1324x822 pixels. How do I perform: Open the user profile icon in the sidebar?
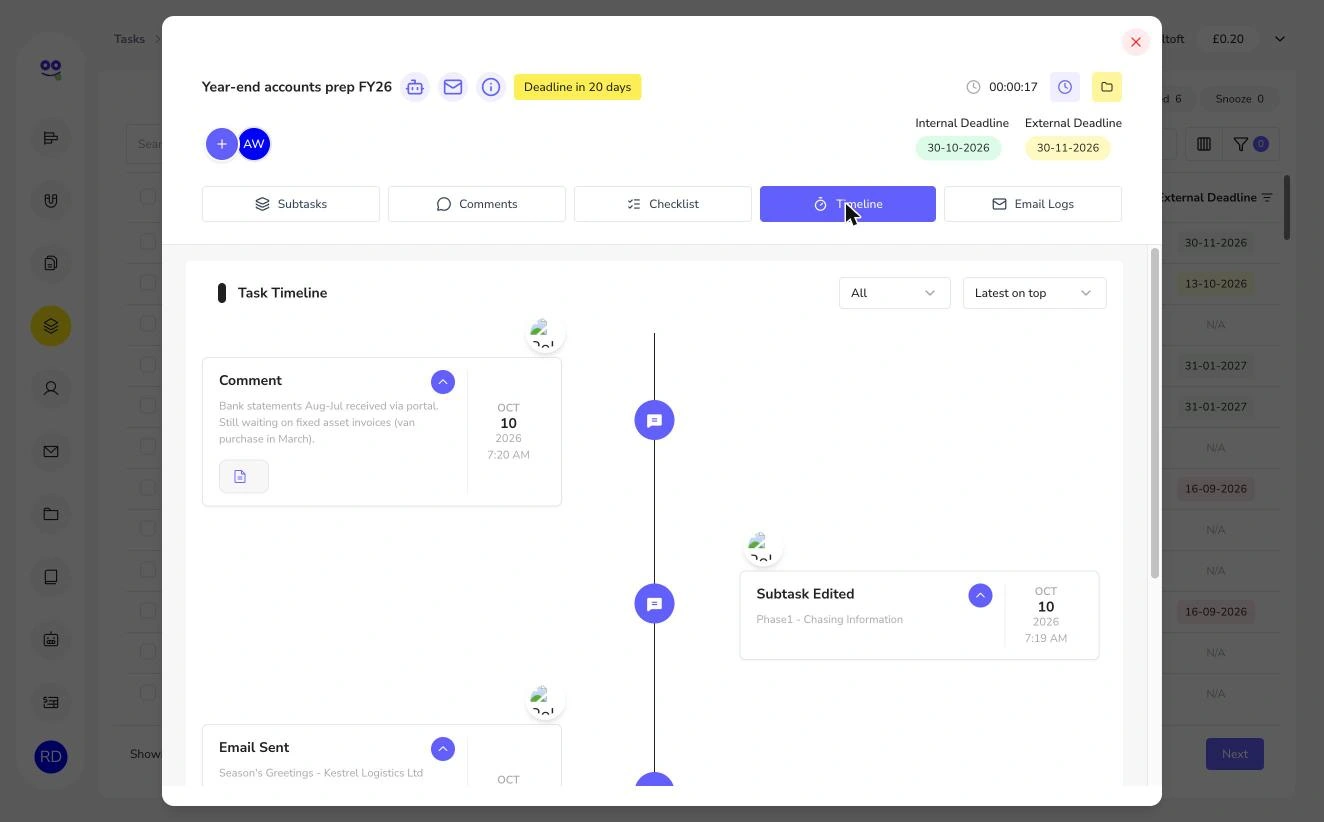point(51,388)
